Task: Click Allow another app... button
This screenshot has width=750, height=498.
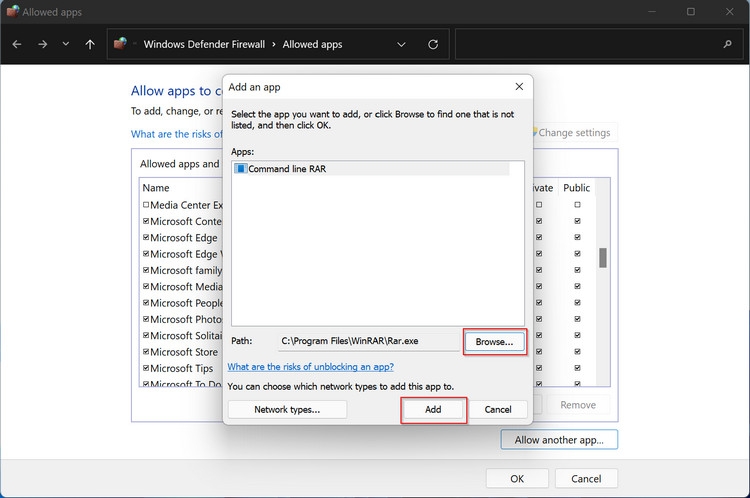Action: tap(559, 440)
